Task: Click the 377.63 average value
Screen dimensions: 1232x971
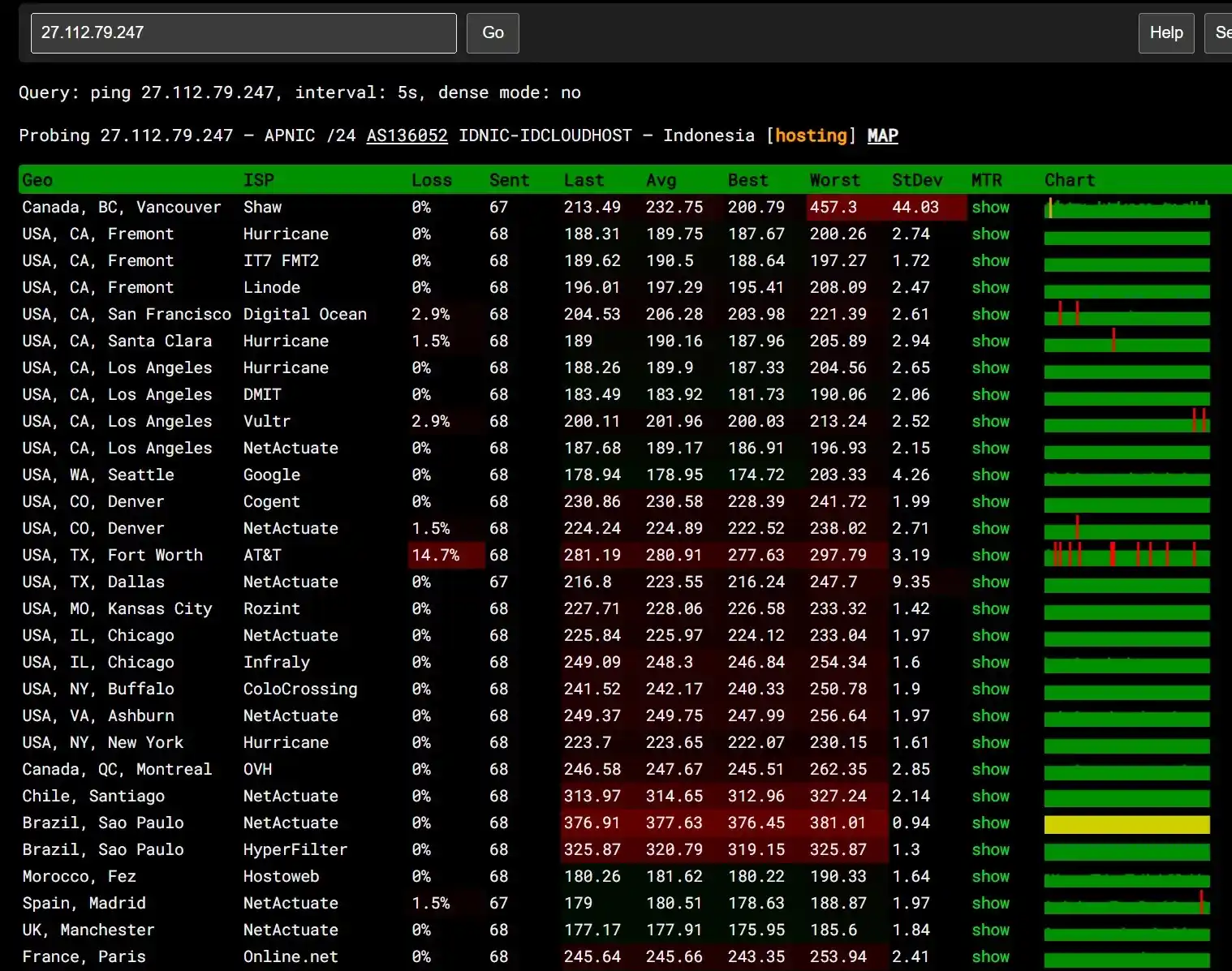Action: pos(674,823)
